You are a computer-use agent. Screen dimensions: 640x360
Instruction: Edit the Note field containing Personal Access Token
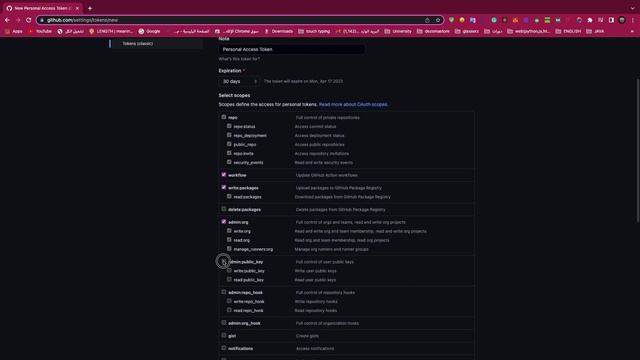pyautogui.click(x=291, y=49)
